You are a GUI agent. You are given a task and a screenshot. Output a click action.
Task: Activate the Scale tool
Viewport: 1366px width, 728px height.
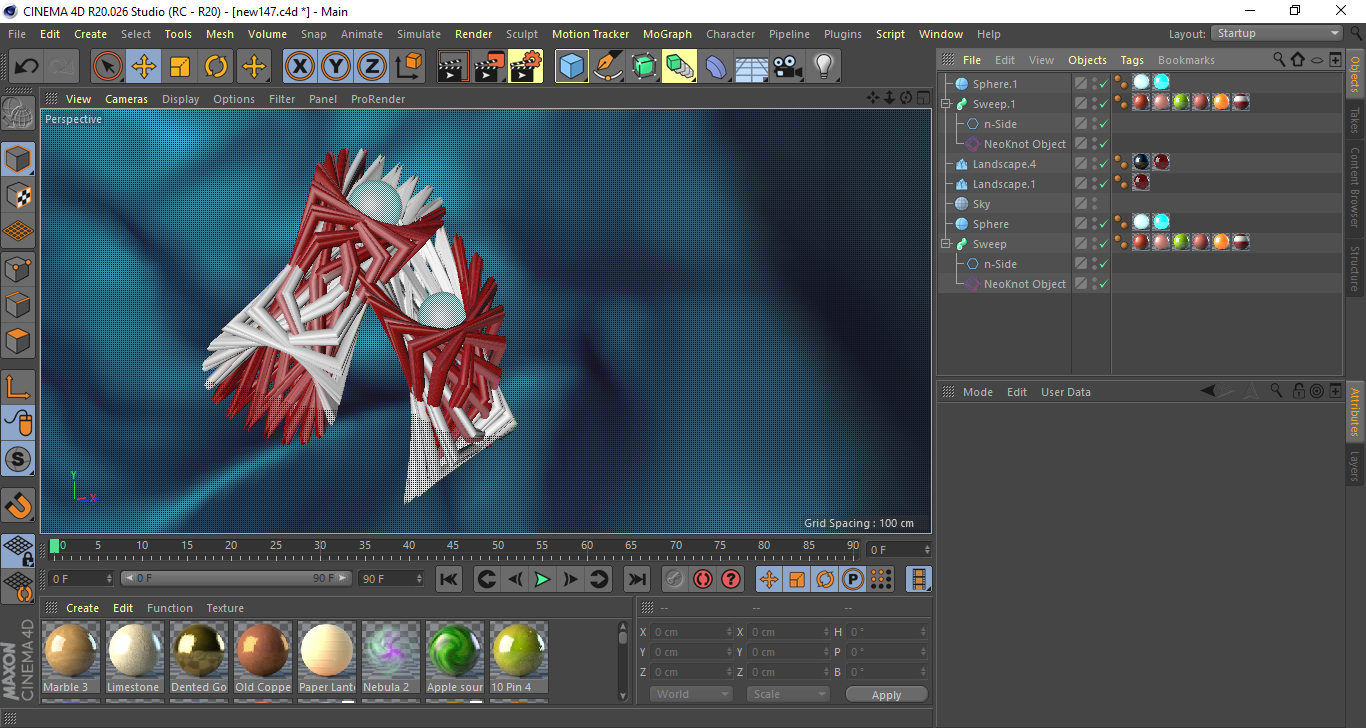pos(180,67)
